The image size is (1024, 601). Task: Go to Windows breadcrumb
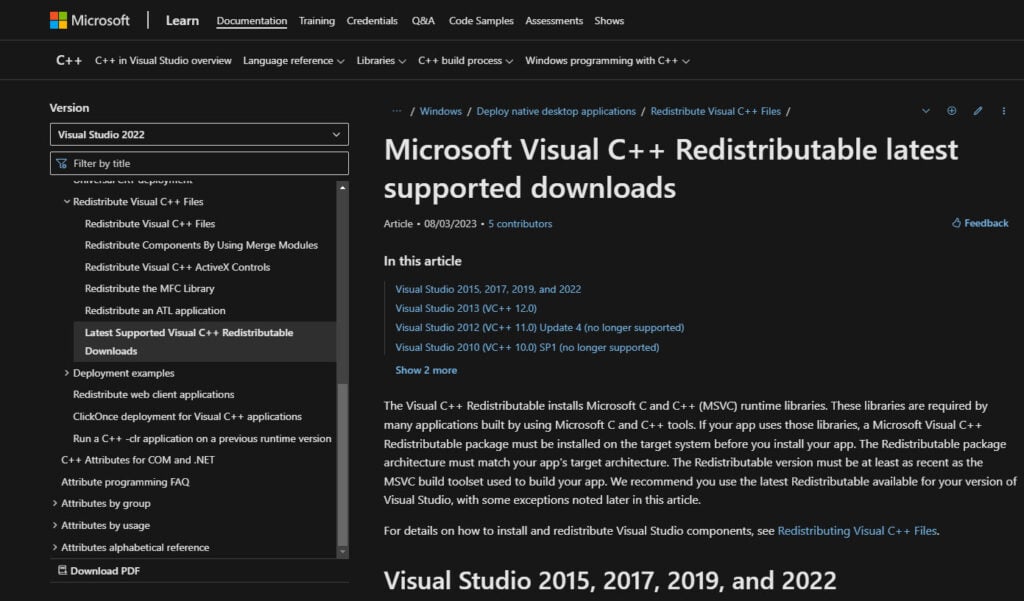pos(440,112)
